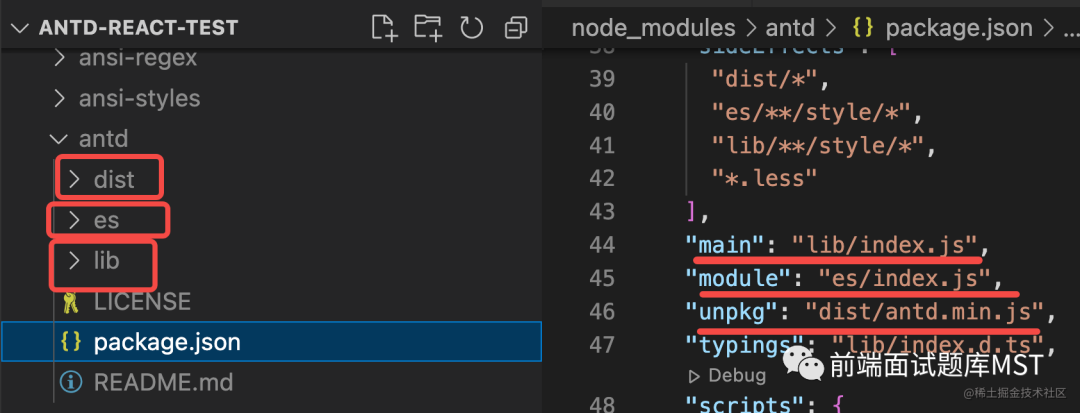
Task: Click the "dist/antd.min.js" value
Action: click(925, 312)
